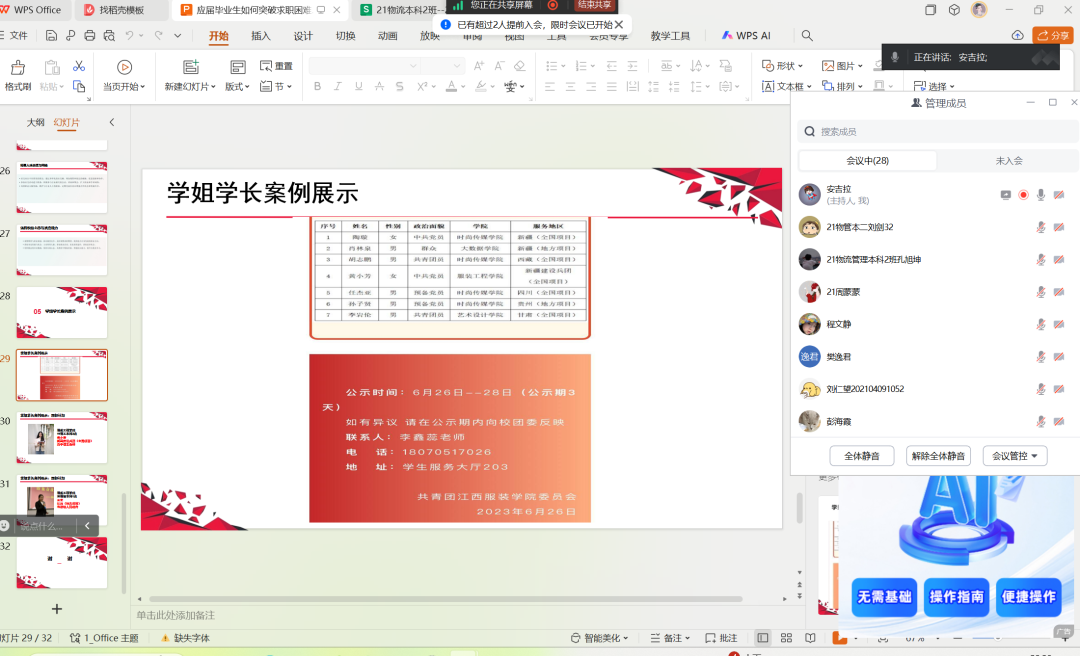1080x656 pixels.
Task: Open the Shapes (形状) dropdown
Action: [782, 66]
